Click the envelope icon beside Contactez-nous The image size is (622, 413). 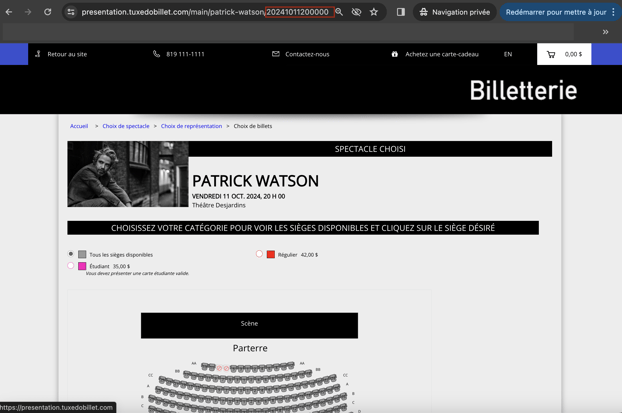coord(276,54)
